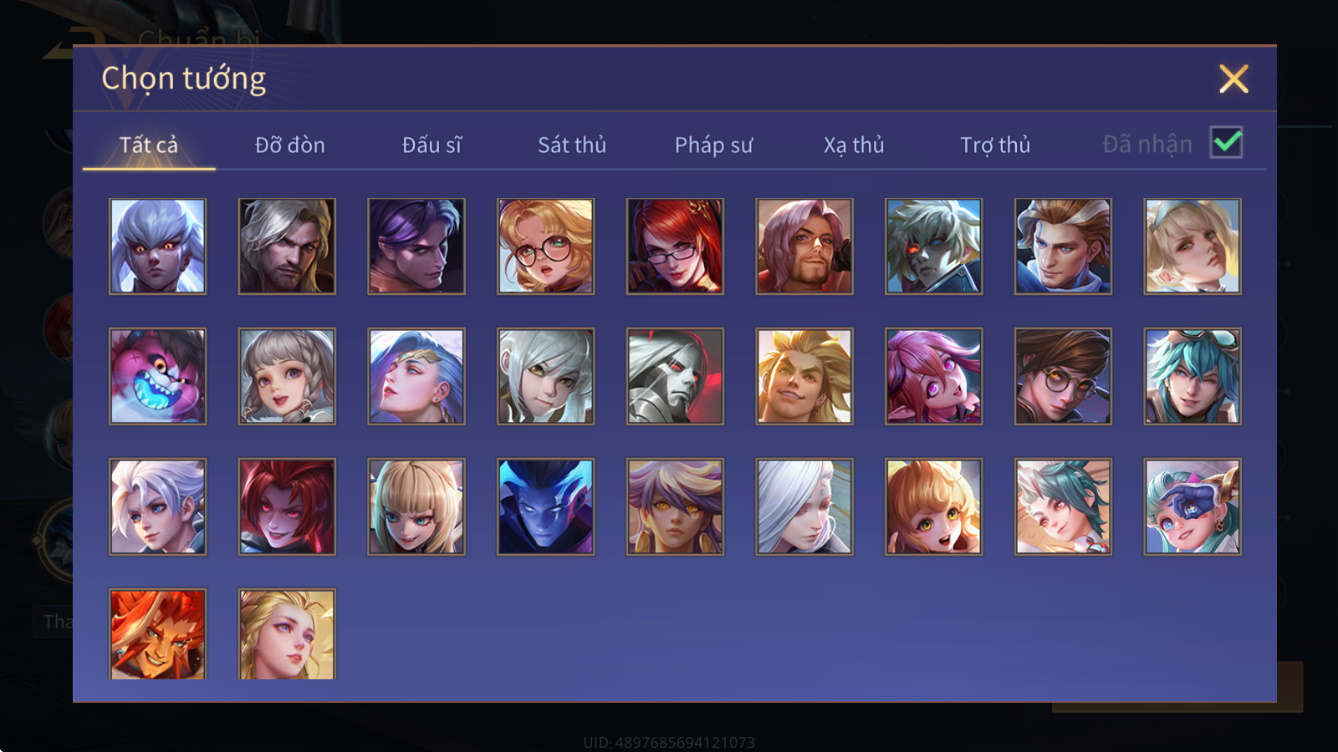Choose the silver armored knight hero
This screenshot has width=1338, height=752.
click(675, 377)
